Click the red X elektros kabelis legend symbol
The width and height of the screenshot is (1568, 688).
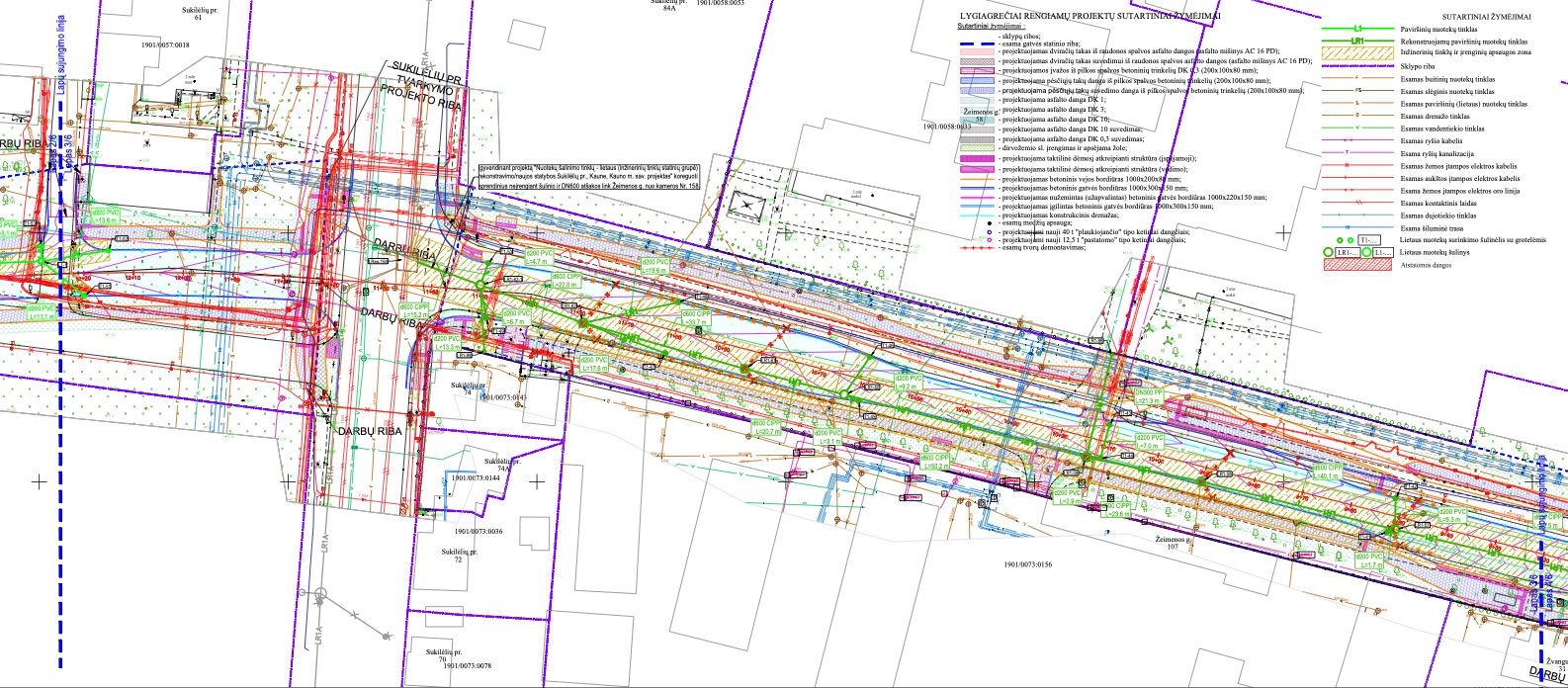point(1357,163)
